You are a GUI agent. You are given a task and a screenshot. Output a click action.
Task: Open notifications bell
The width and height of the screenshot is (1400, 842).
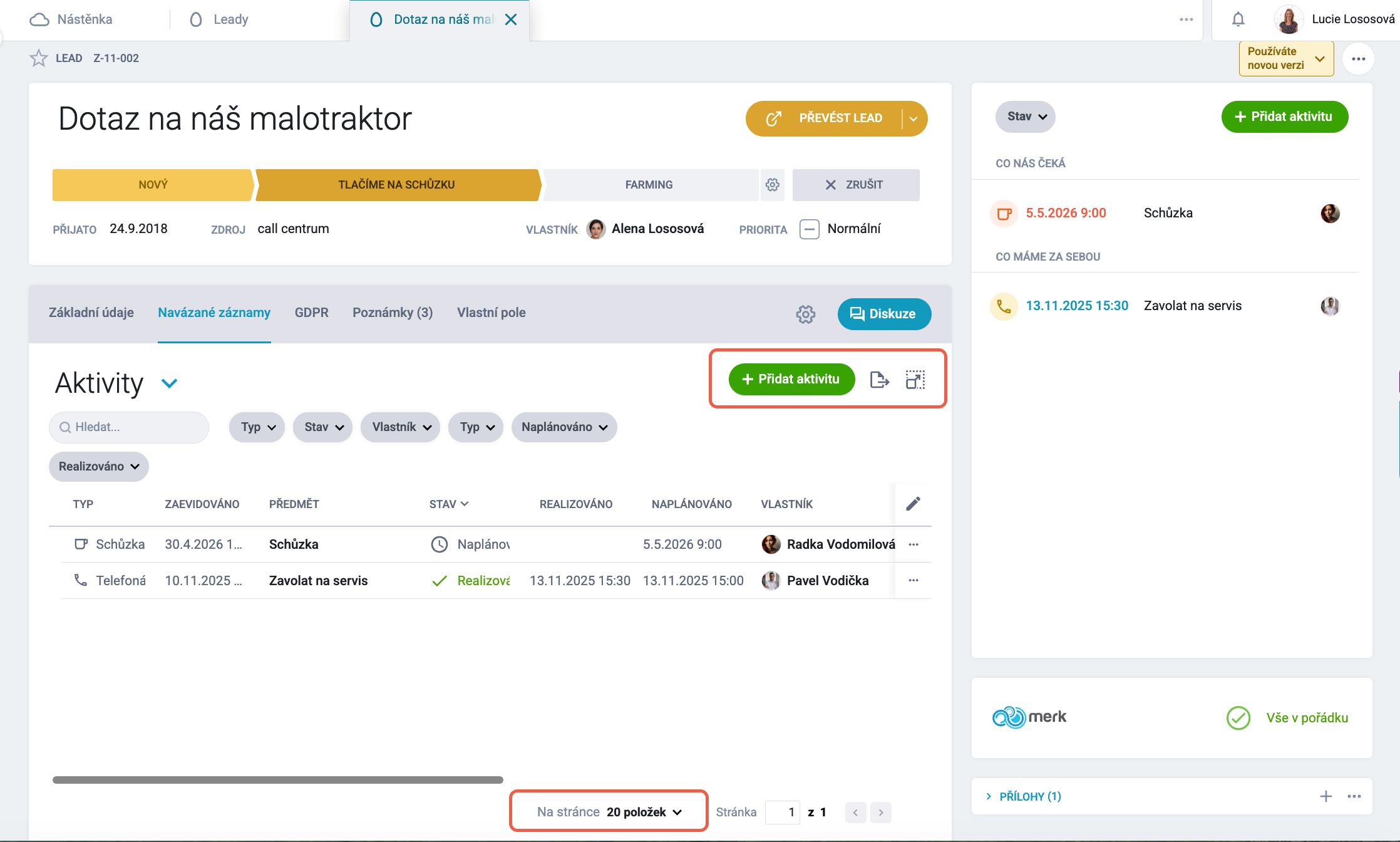tap(1238, 19)
